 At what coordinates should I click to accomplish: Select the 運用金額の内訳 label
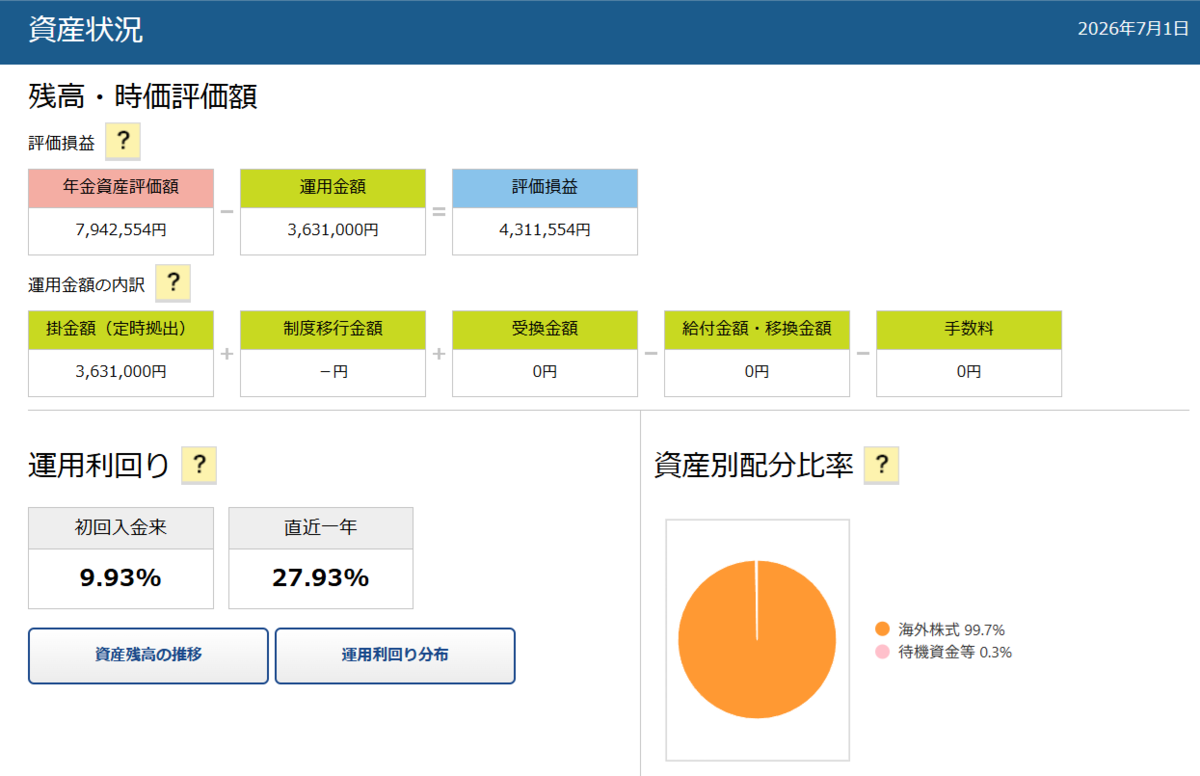[x=87, y=286]
